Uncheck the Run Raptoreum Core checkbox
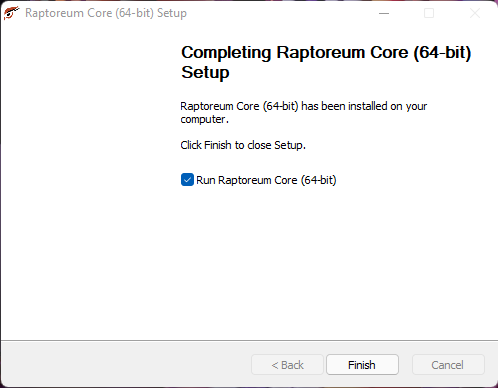Image resolution: width=498 pixels, height=388 pixels. [x=187, y=180]
